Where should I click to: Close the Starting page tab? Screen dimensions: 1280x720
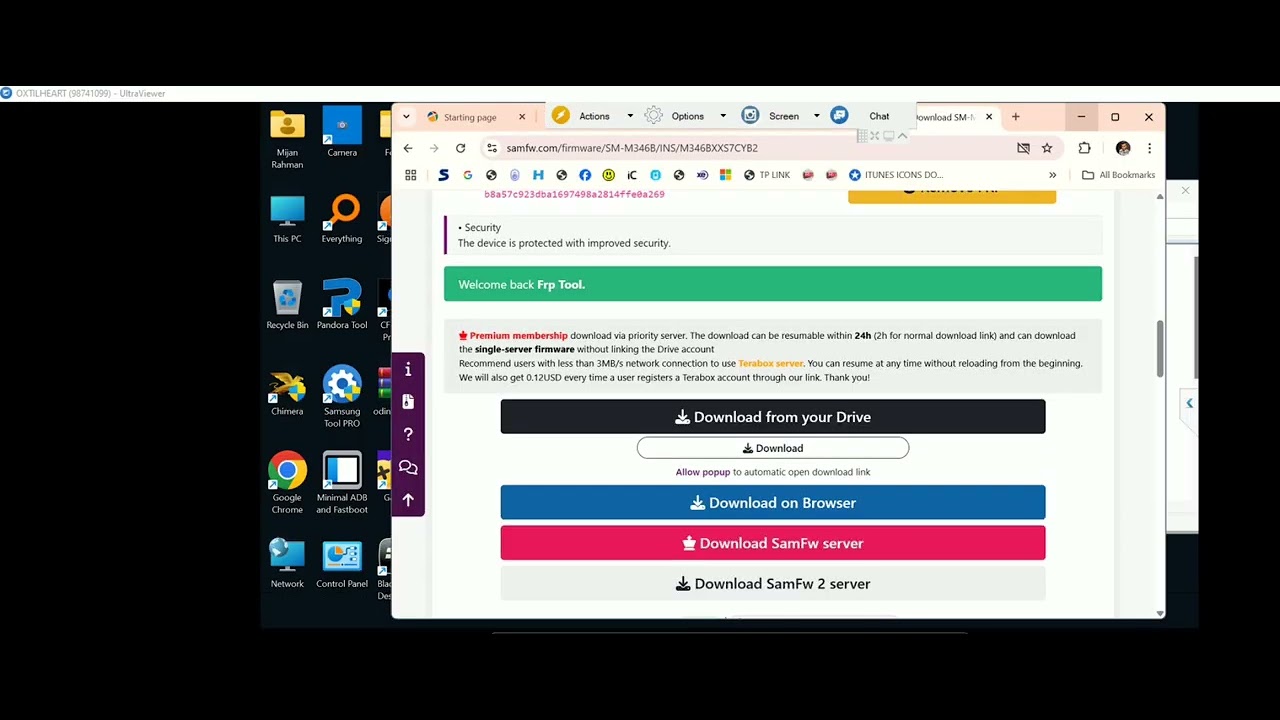[522, 117]
